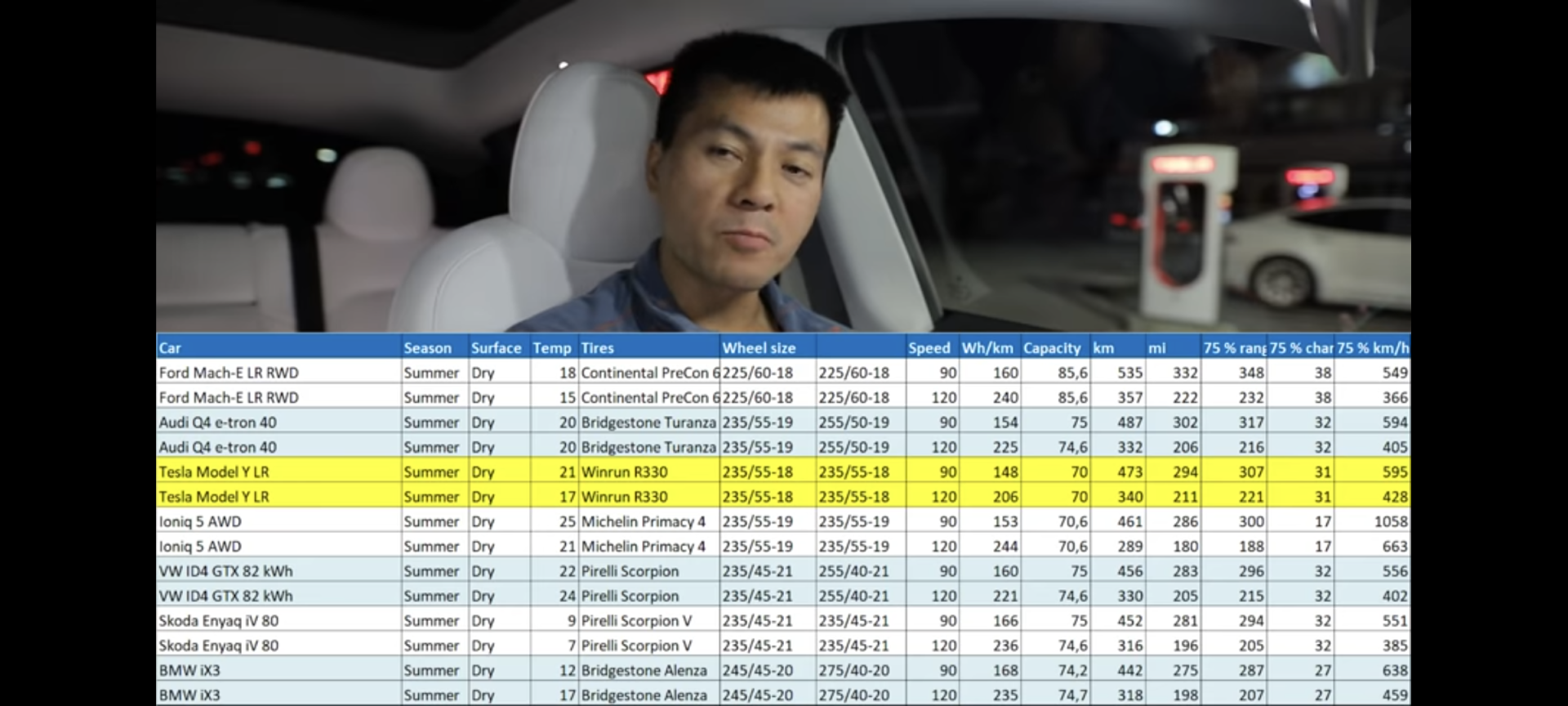Viewport: 1568px width, 706px height.
Task: Click the Wh/km value '244'
Action: [x=1005, y=546]
